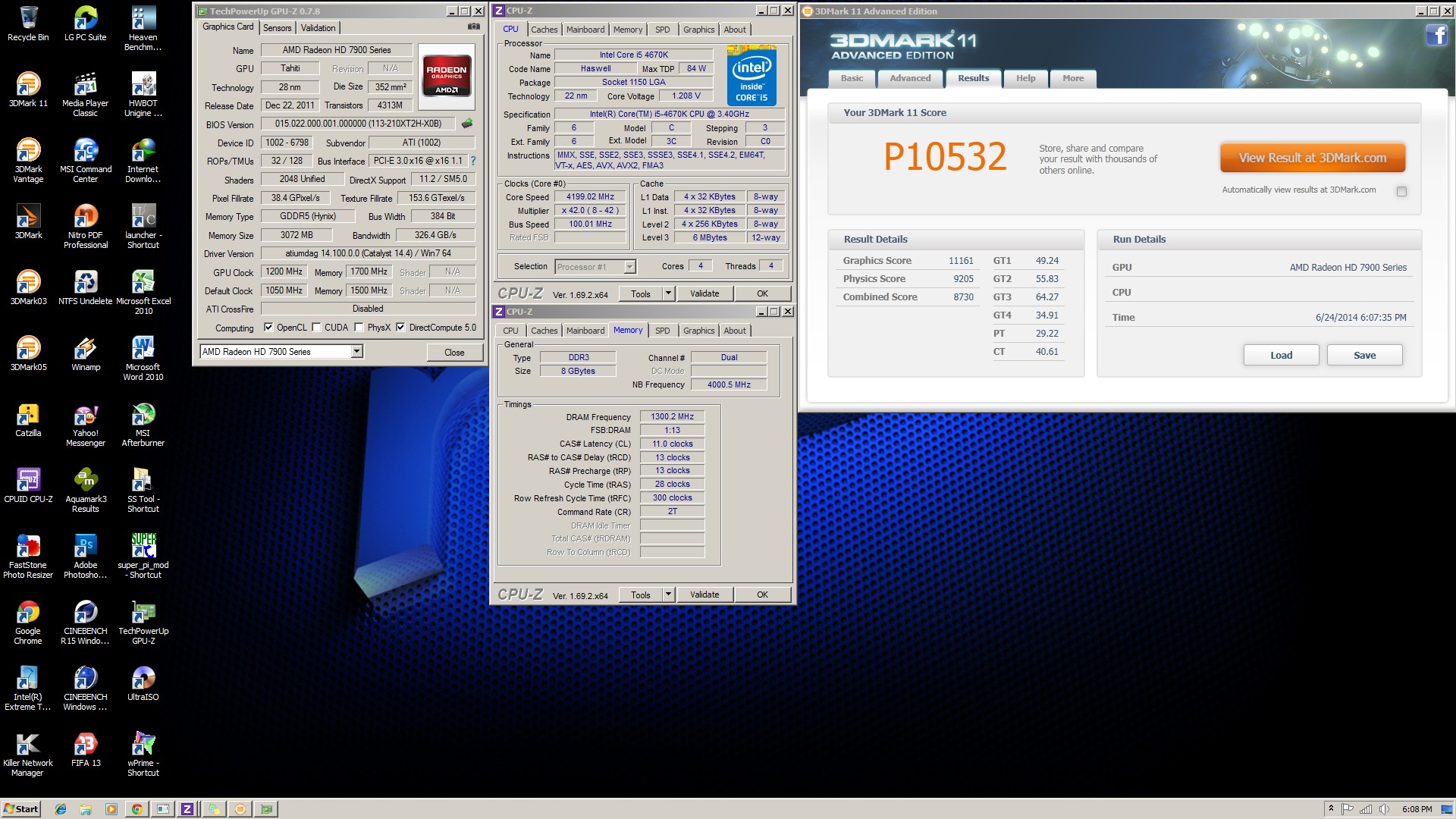
Task: Open the Winamp desktop icon
Action: point(86,353)
